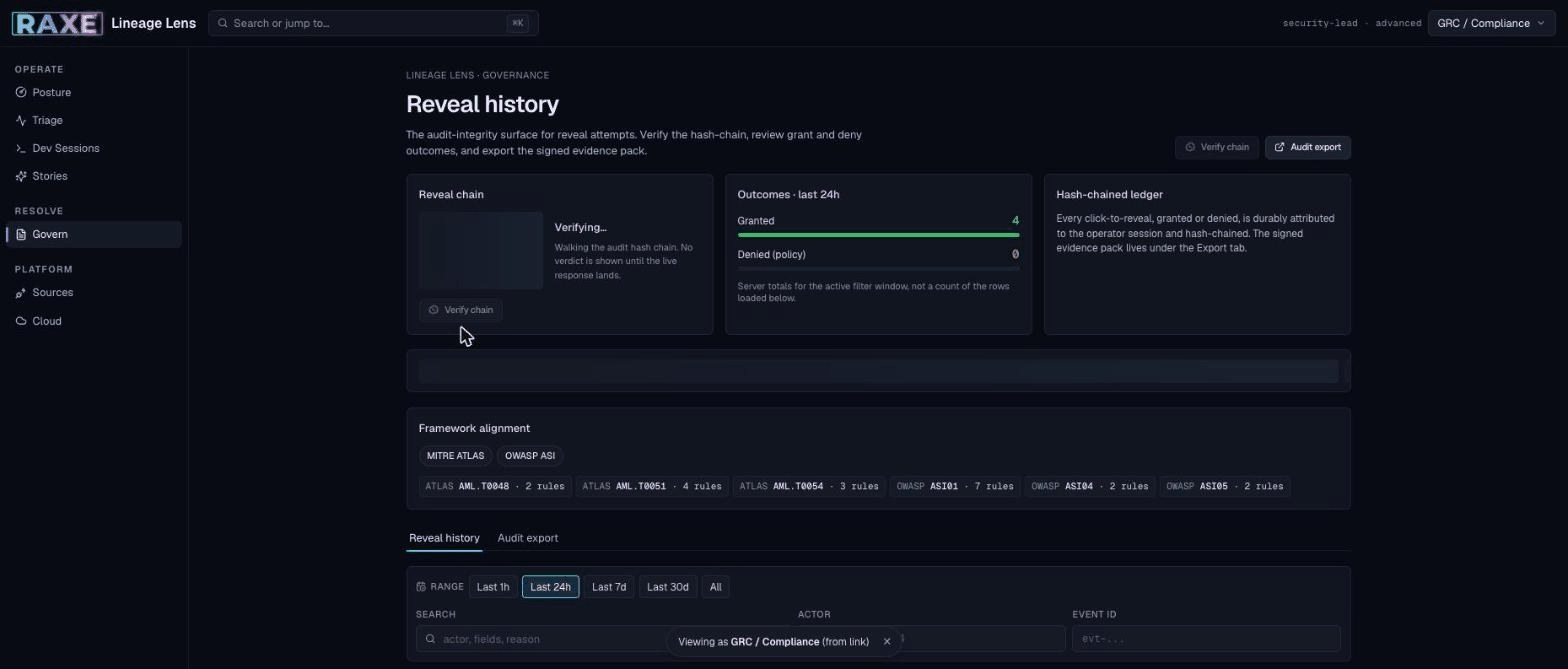Viewport: 1568px width, 669px height.
Task: Select the Last 30d range
Action: click(x=668, y=587)
